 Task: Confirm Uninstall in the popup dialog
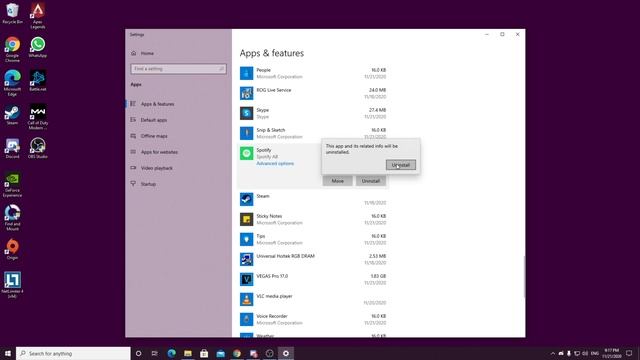coord(400,165)
